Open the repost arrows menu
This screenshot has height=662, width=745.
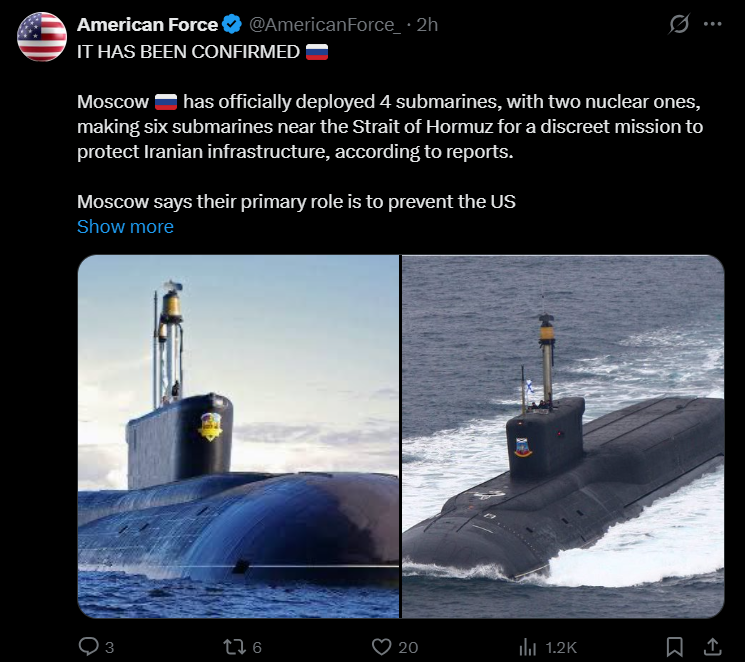click(234, 647)
